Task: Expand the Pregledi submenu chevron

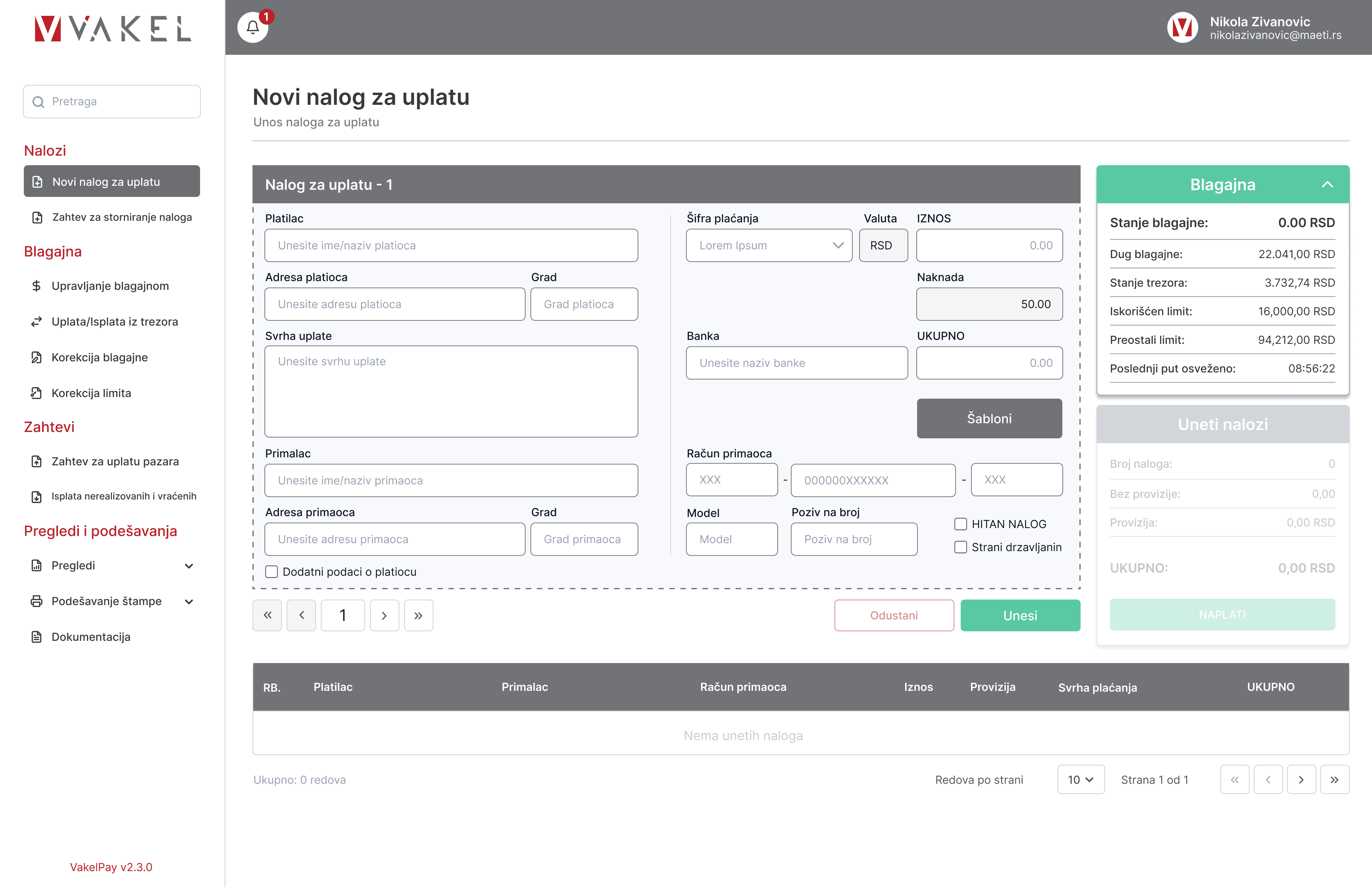Action: point(189,566)
